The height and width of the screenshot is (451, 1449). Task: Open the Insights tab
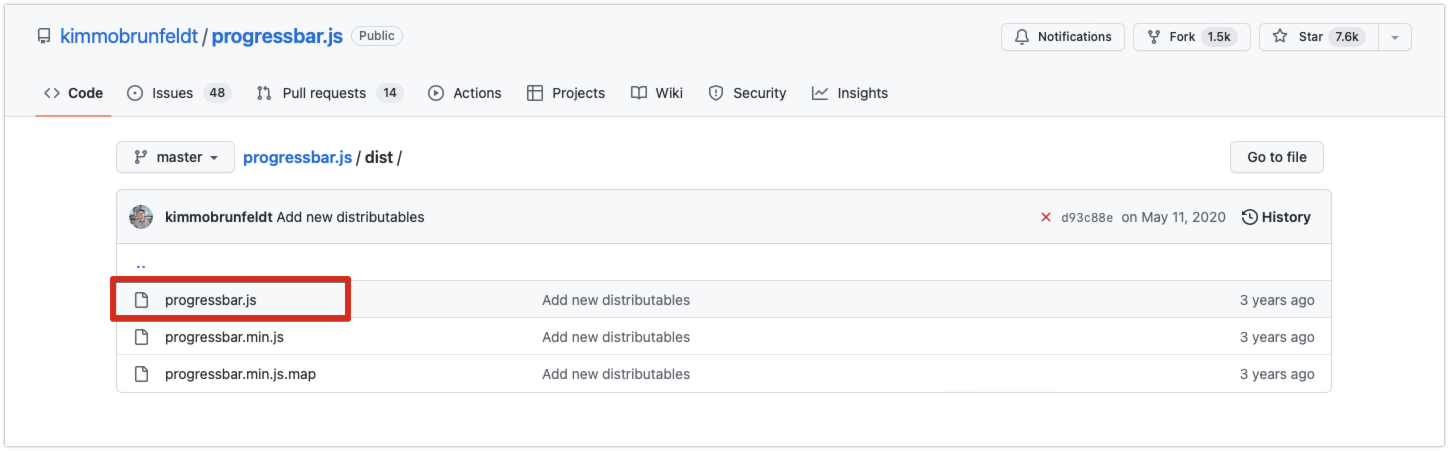click(x=850, y=93)
